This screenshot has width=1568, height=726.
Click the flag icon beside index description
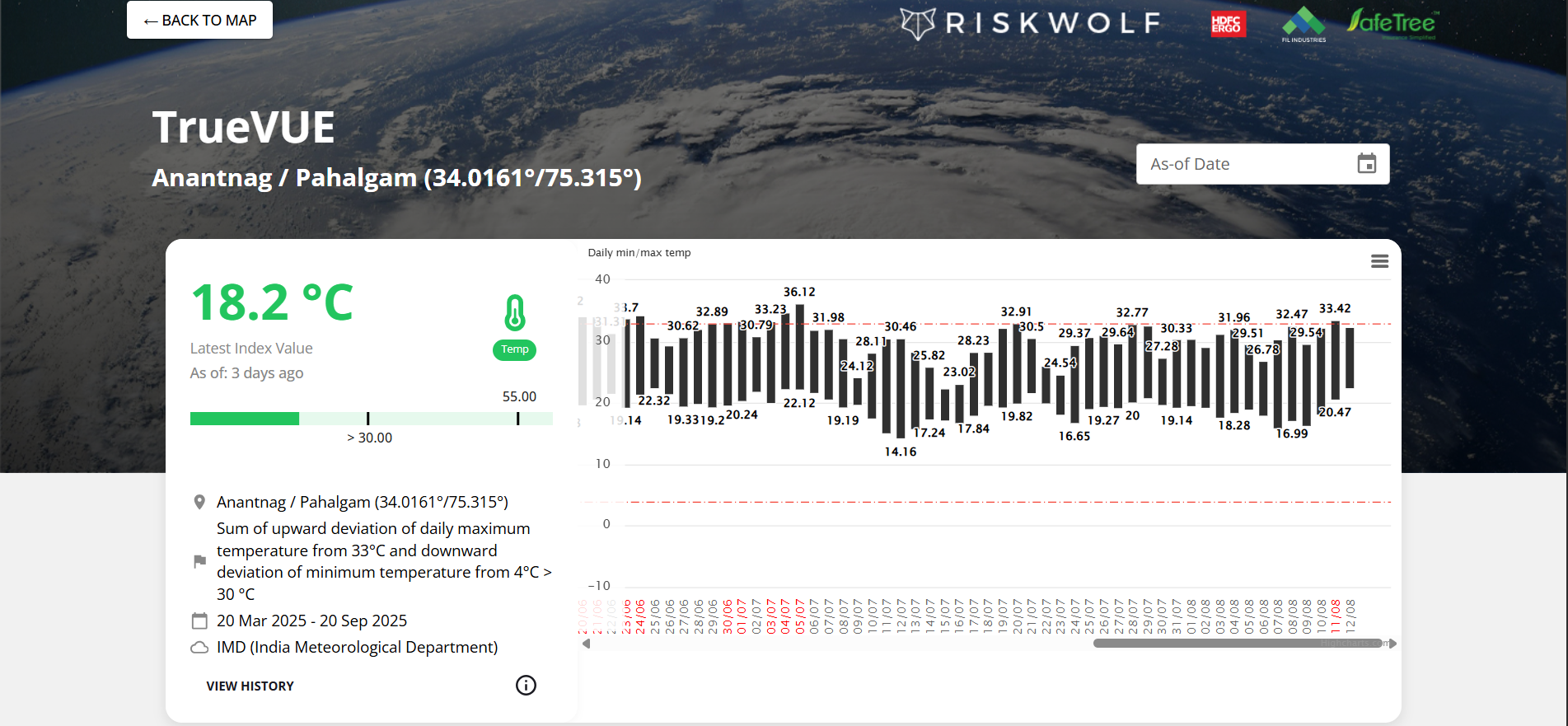tap(199, 561)
